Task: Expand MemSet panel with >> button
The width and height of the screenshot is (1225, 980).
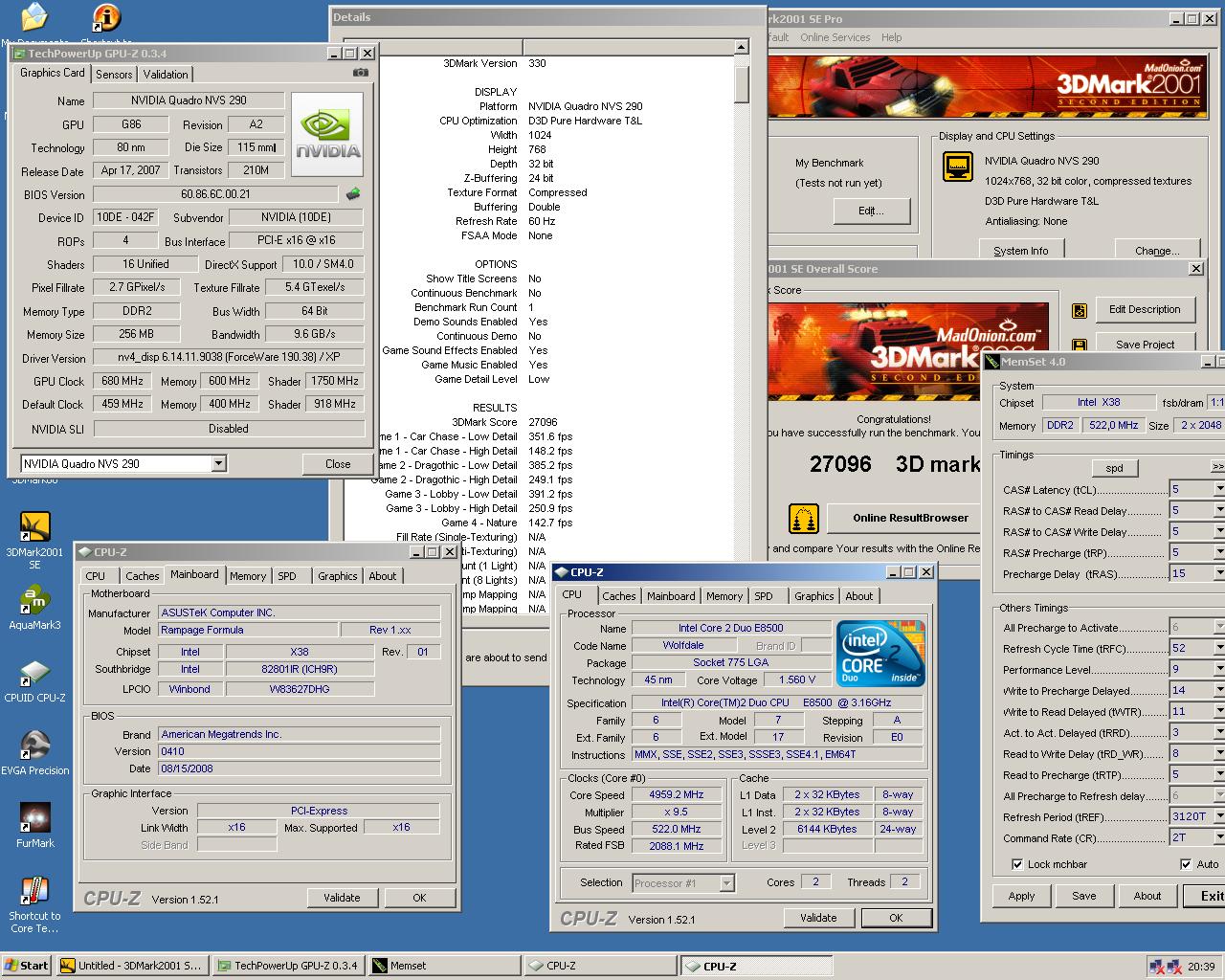Action: coord(1217,467)
